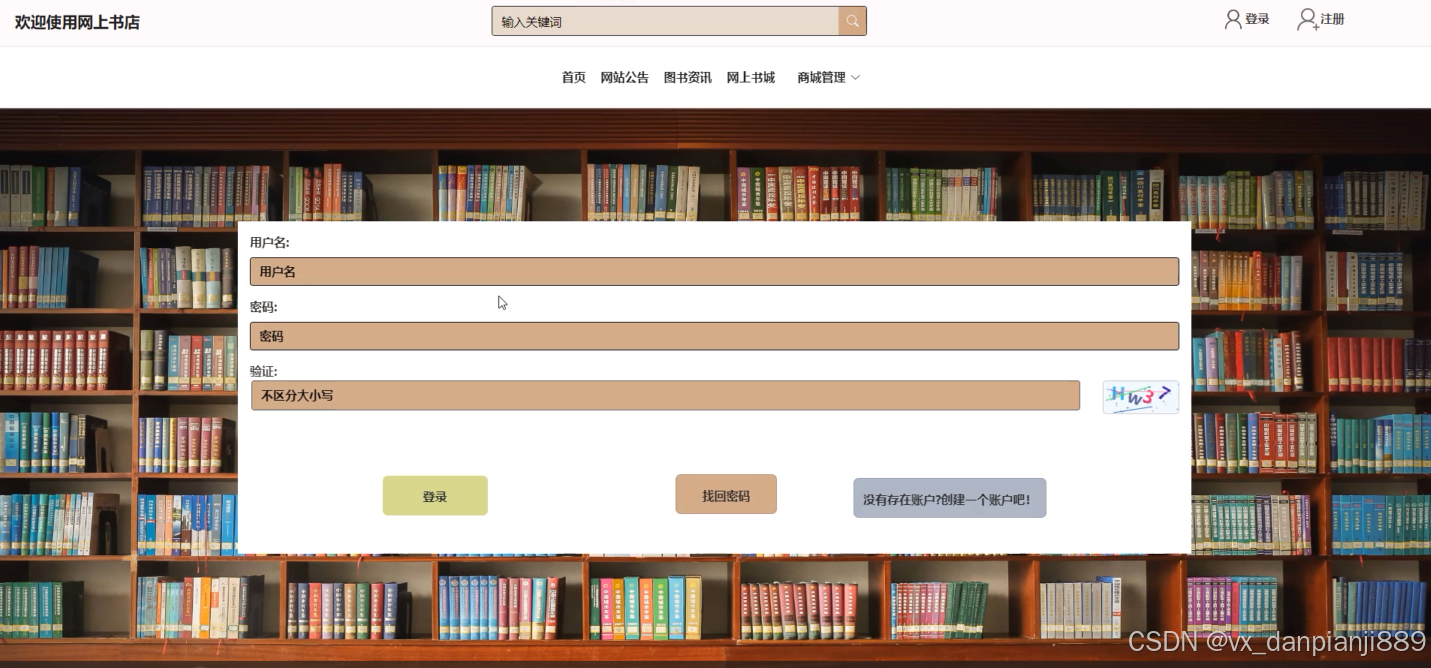Screen dimensions: 1431x668
Task: Click the 密码: field label
Action: click(264, 307)
